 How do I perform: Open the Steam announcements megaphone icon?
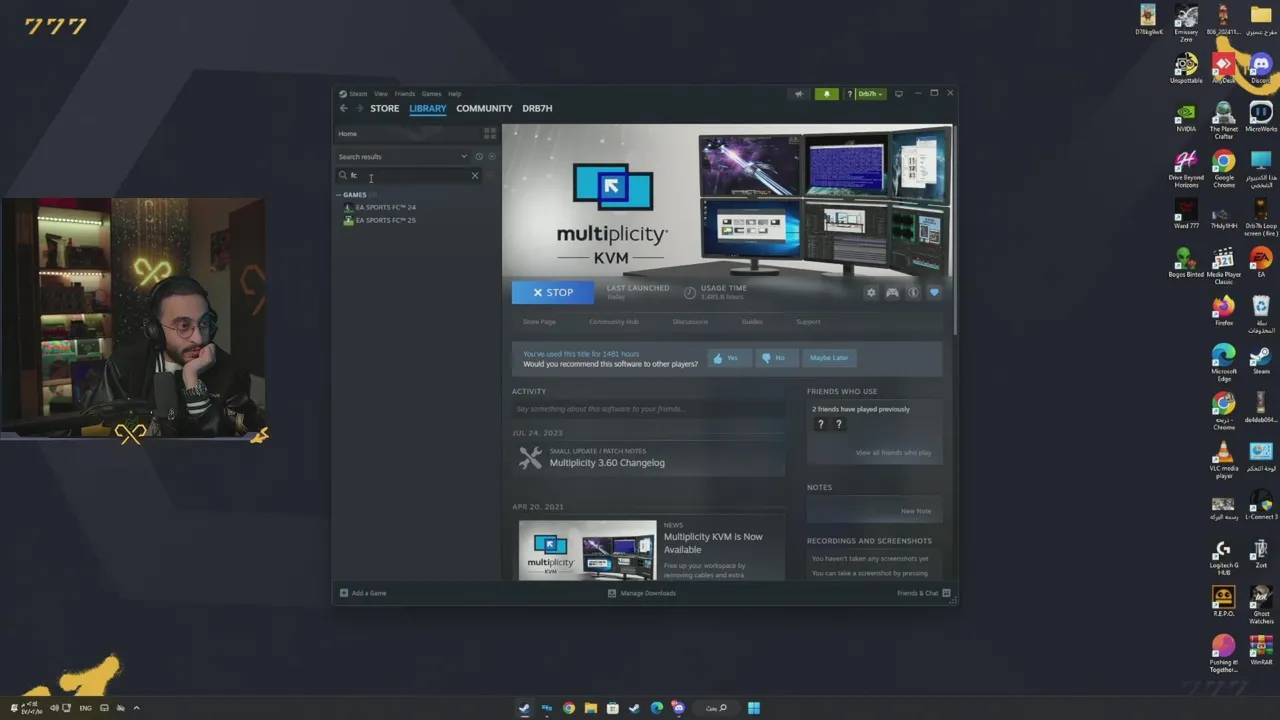(798, 94)
